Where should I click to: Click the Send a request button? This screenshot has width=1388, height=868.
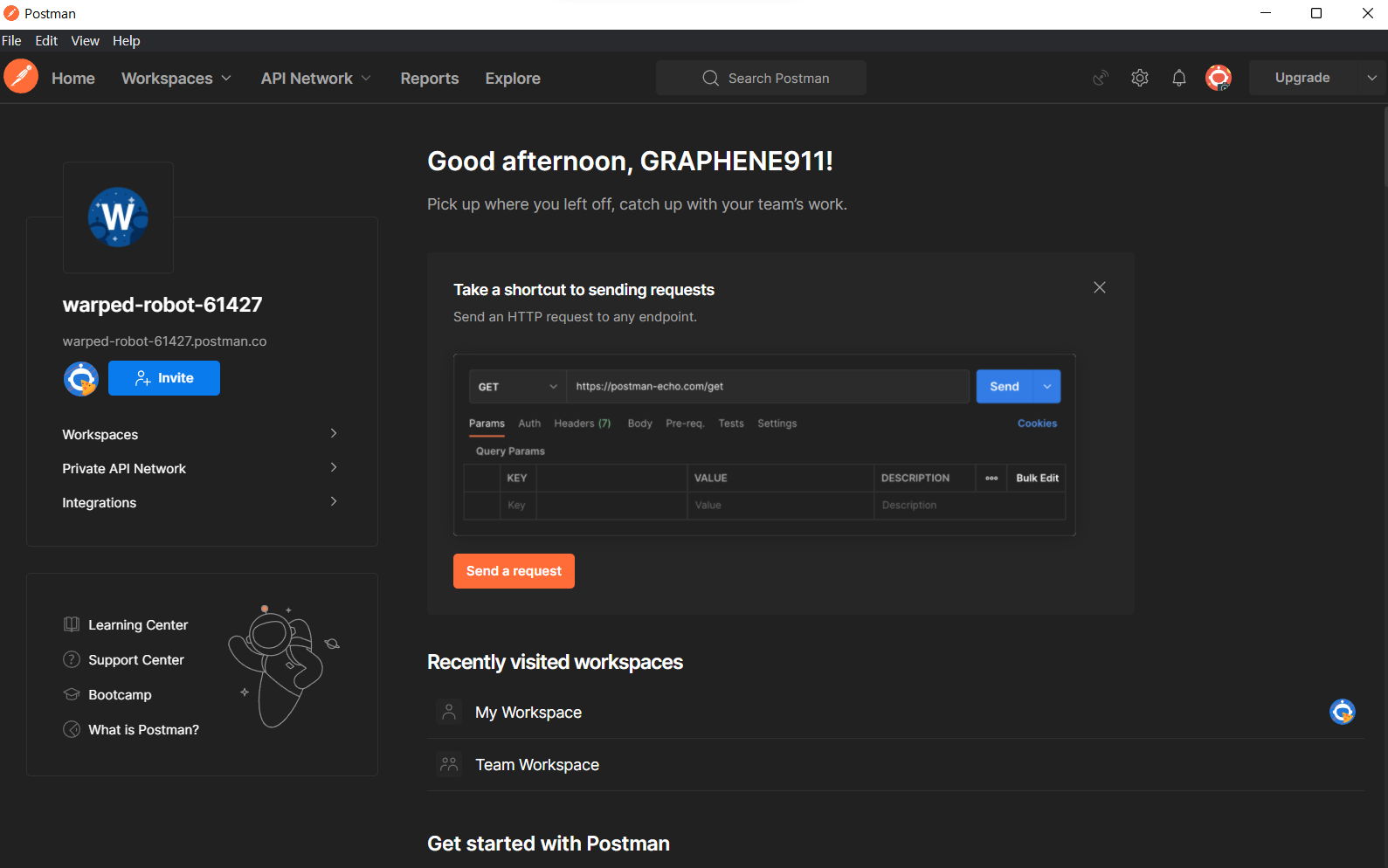(514, 571)
